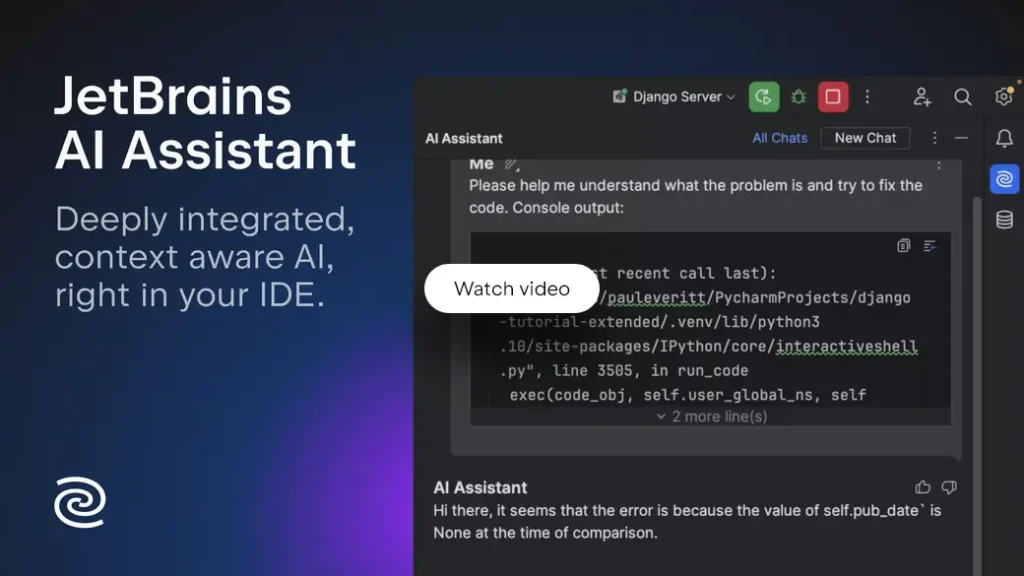1024x576 pixels.
Task: Open Search Everywhere with the magnifier icon
Action: 963,96
